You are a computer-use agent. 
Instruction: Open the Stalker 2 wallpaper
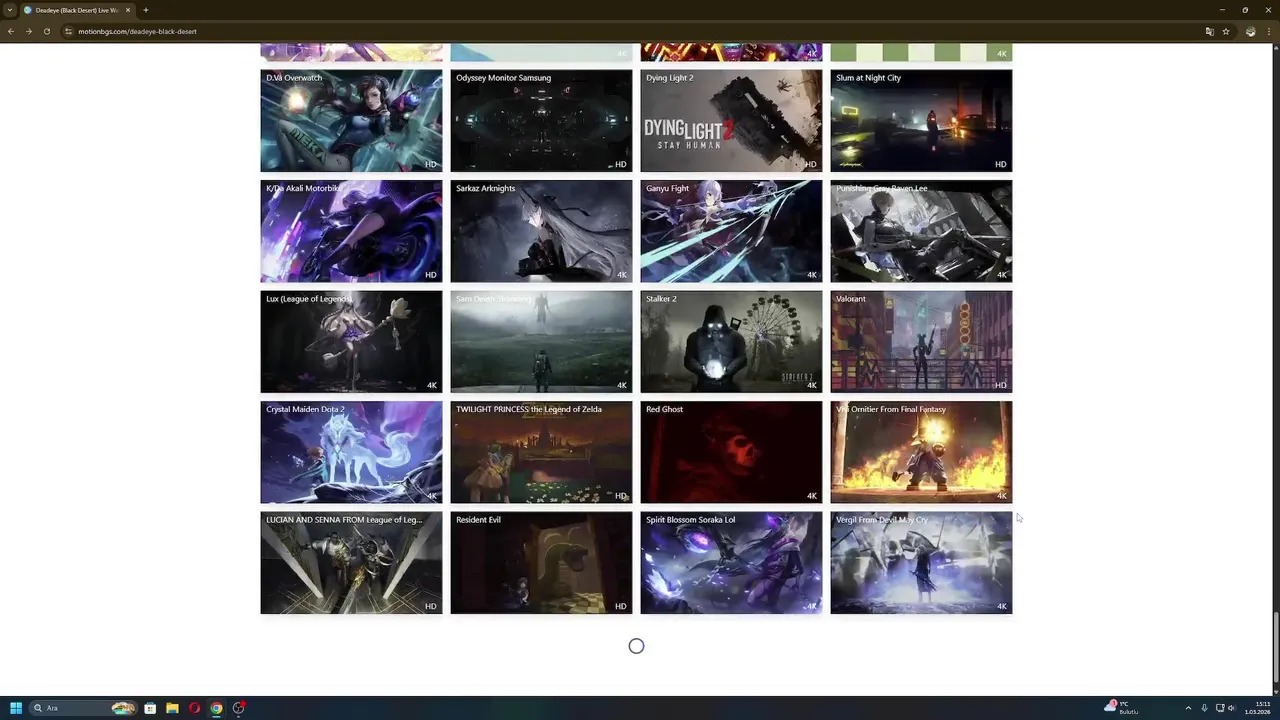pos(731,342)
